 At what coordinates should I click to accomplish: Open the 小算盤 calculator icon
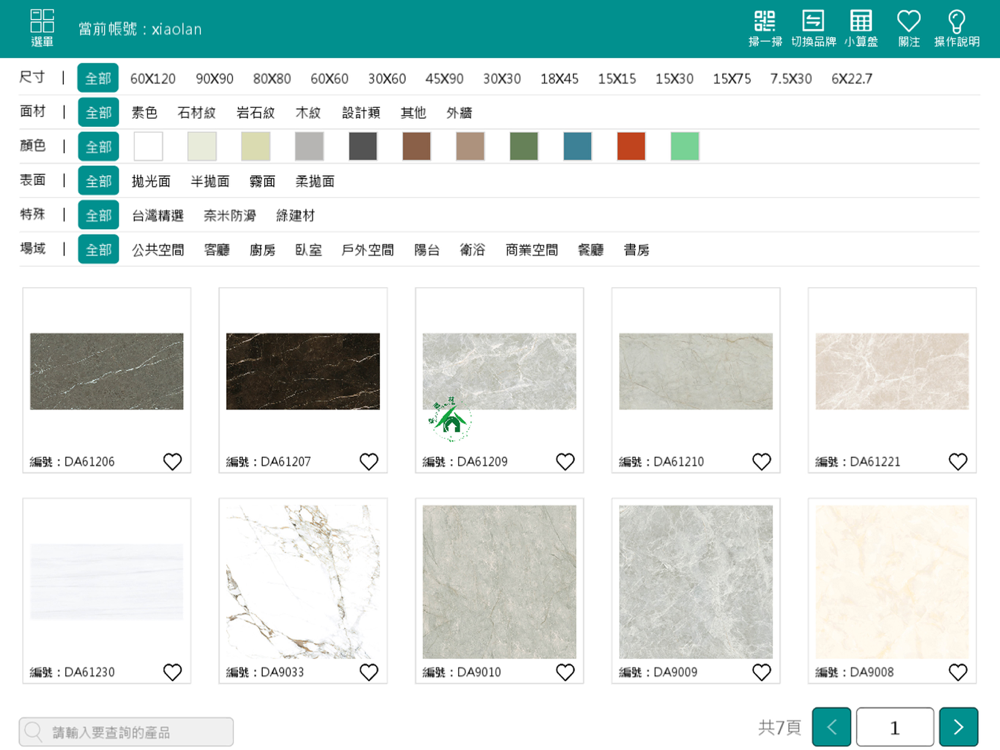(x=861, y=29)
